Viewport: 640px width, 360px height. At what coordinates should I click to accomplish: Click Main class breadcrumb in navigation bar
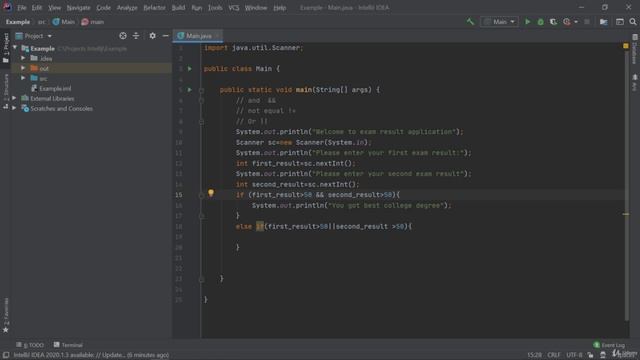click(64, 22)
